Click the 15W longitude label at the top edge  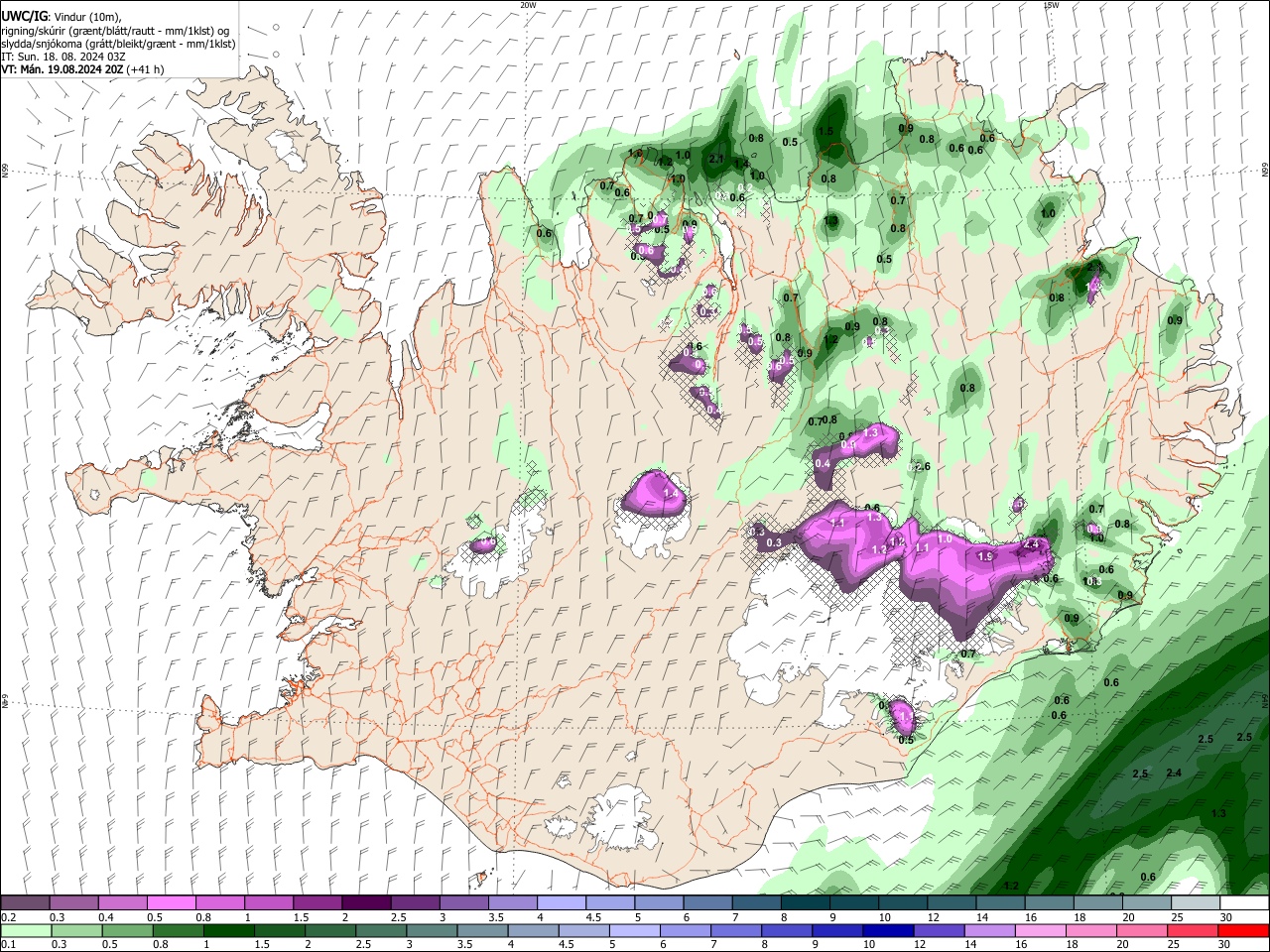[1051, 5]
